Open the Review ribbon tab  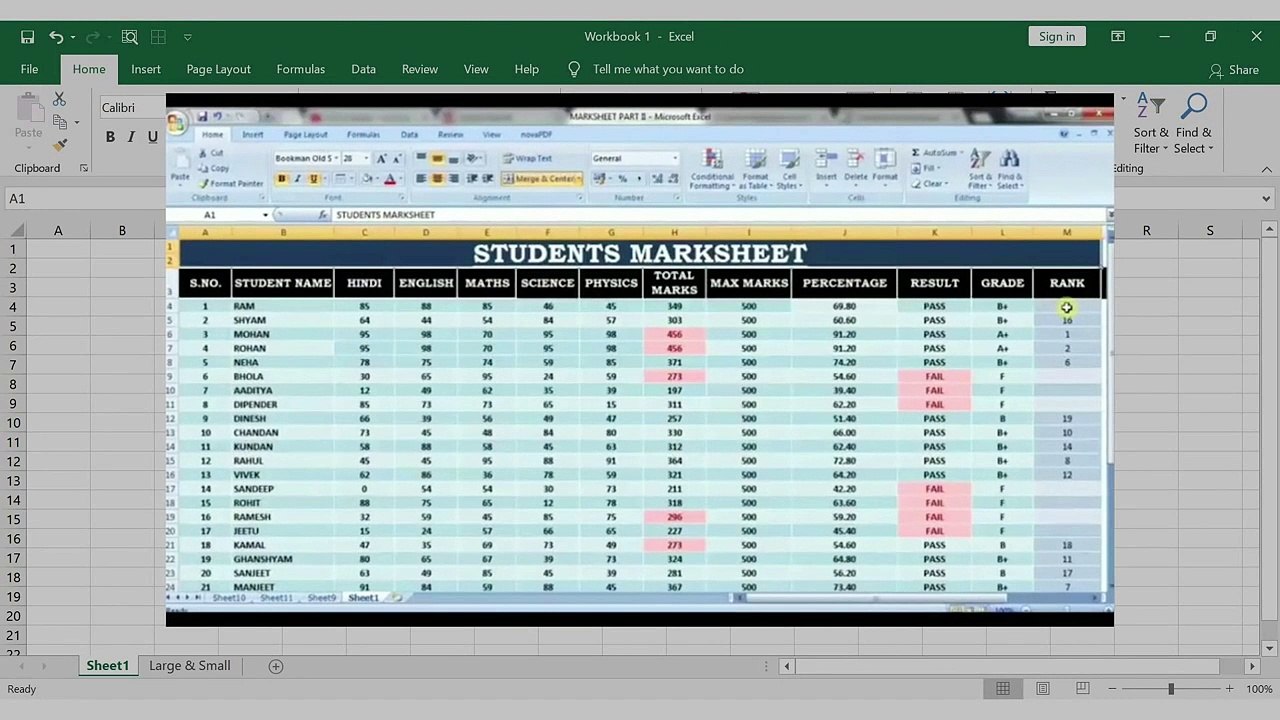point(420,69)
